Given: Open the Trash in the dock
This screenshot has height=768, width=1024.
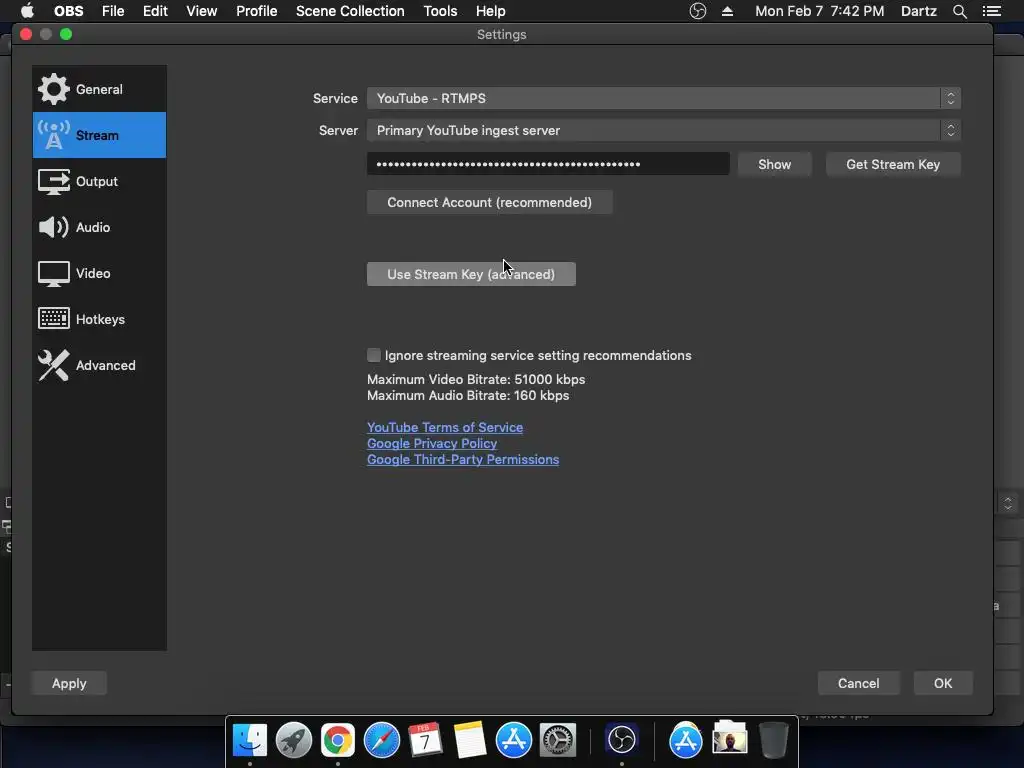Looking at the screenshot, I should pyautogui.click(x=774, y=740).
